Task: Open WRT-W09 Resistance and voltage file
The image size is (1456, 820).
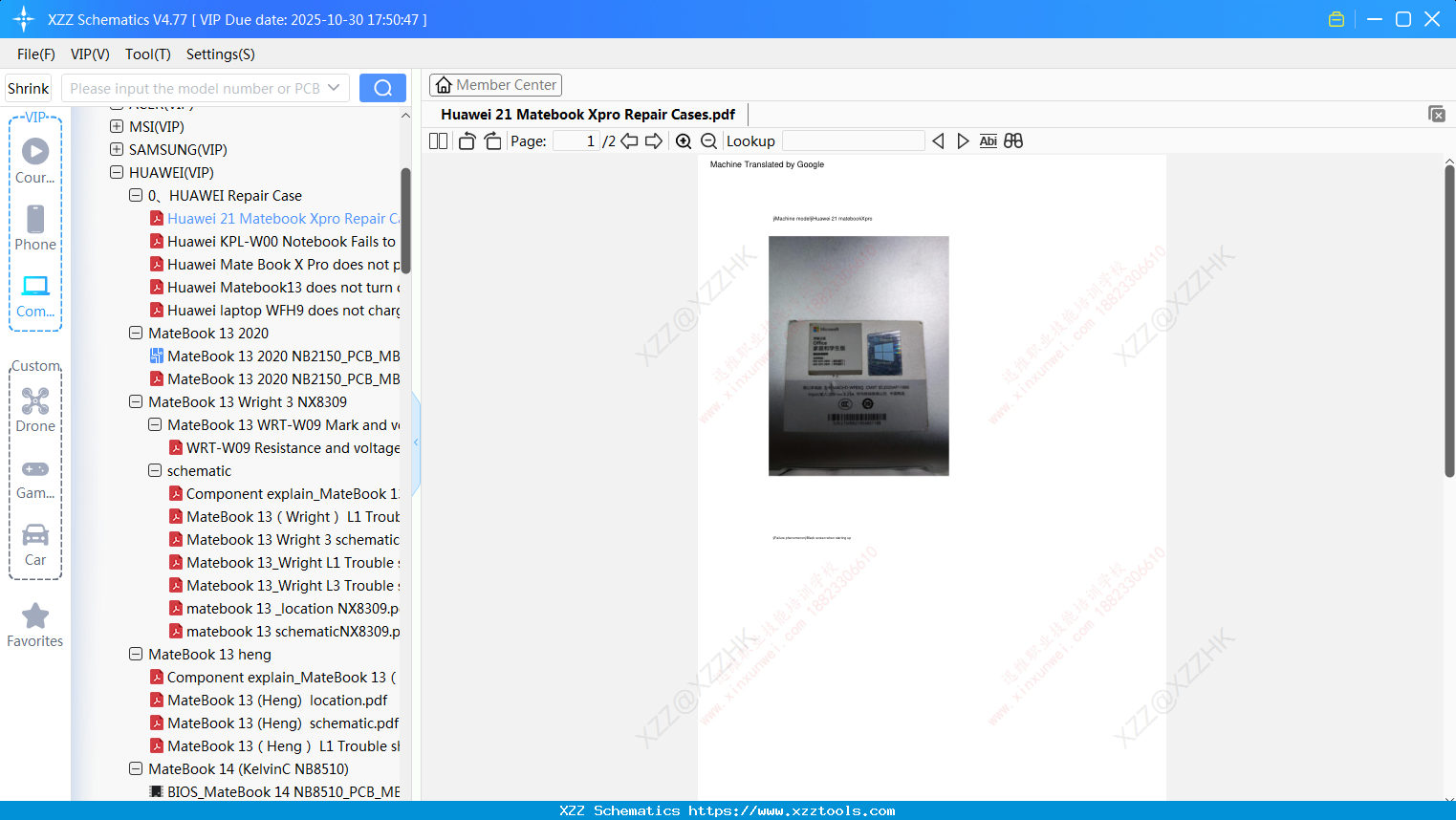Action: [x=285, y=448]
